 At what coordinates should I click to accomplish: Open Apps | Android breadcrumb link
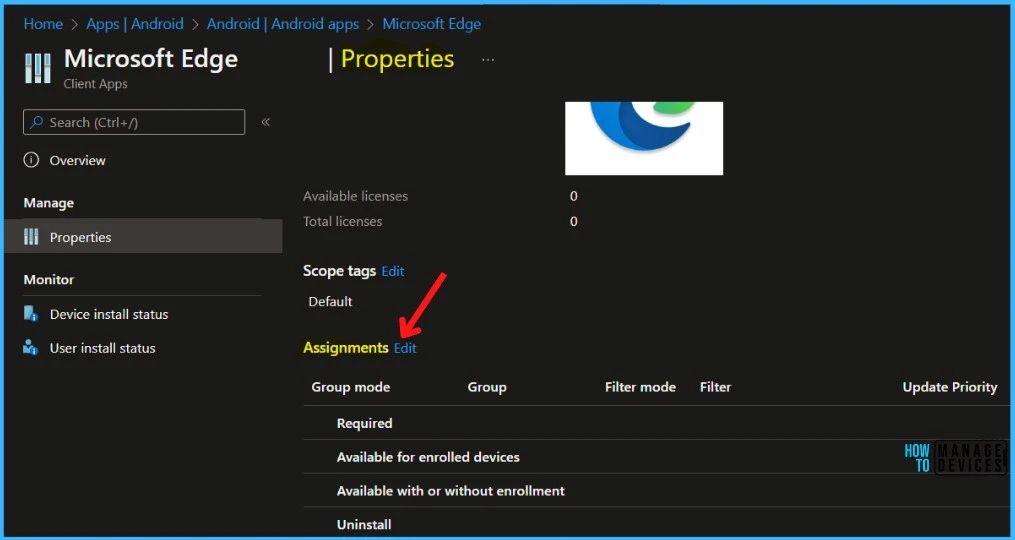[x=135, y=25]
